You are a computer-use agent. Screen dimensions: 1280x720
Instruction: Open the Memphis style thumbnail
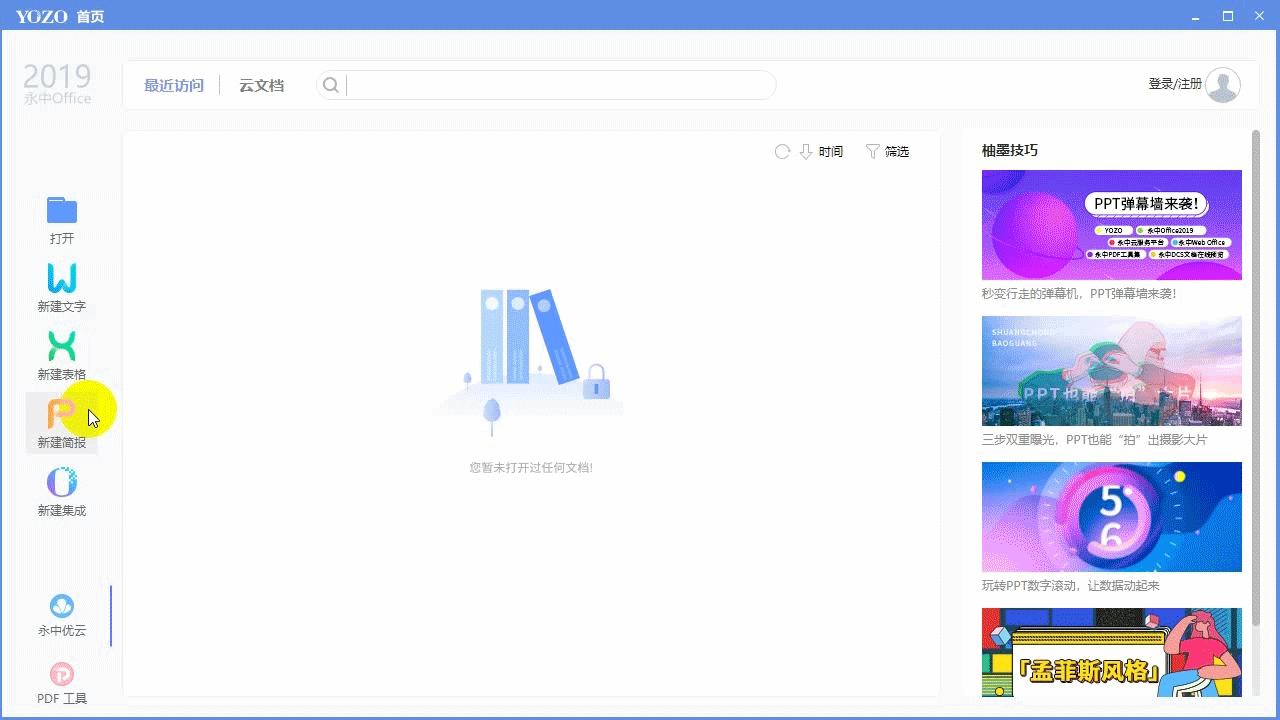(x=1112, y=652)
